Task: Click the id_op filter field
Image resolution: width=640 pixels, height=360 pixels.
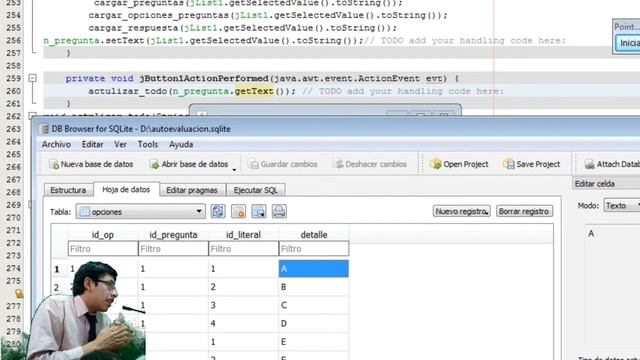Action: pyautogui.click(x=103, y=249)
